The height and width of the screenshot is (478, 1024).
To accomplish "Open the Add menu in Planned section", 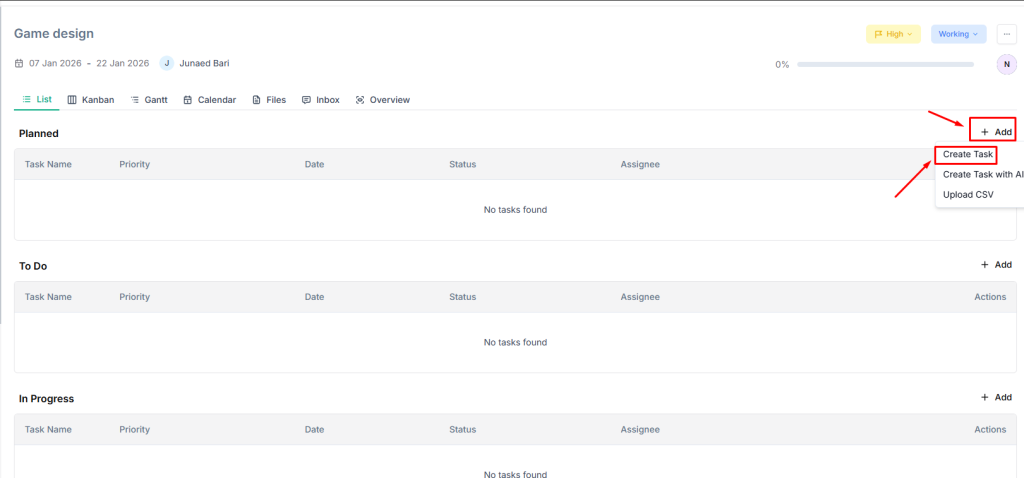I will [996, 131].
